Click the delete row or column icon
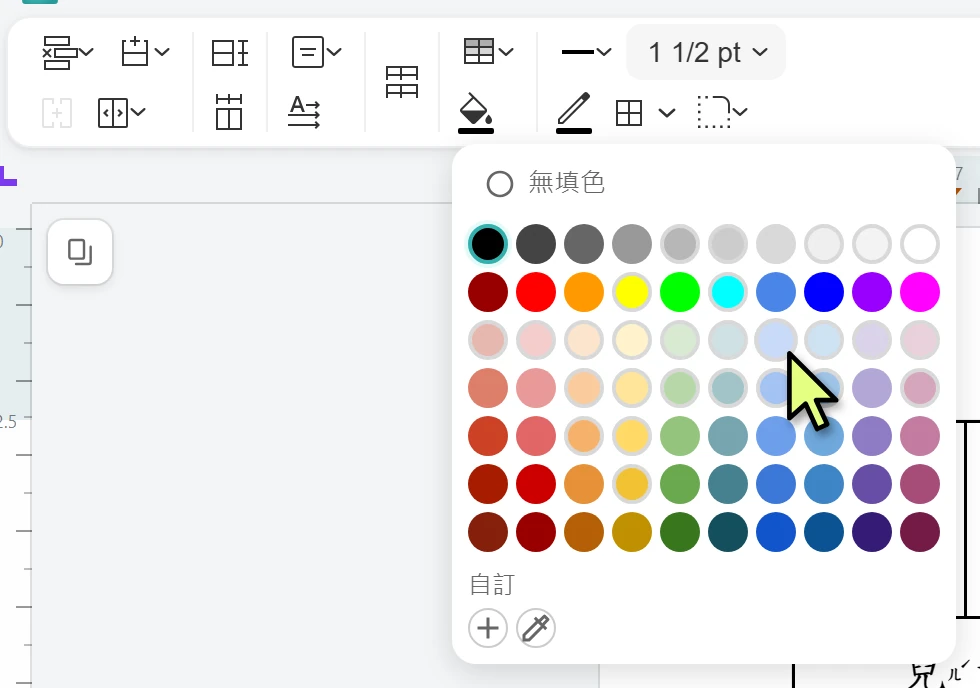The height and width of the screenshot is (688, 980). 59,52
